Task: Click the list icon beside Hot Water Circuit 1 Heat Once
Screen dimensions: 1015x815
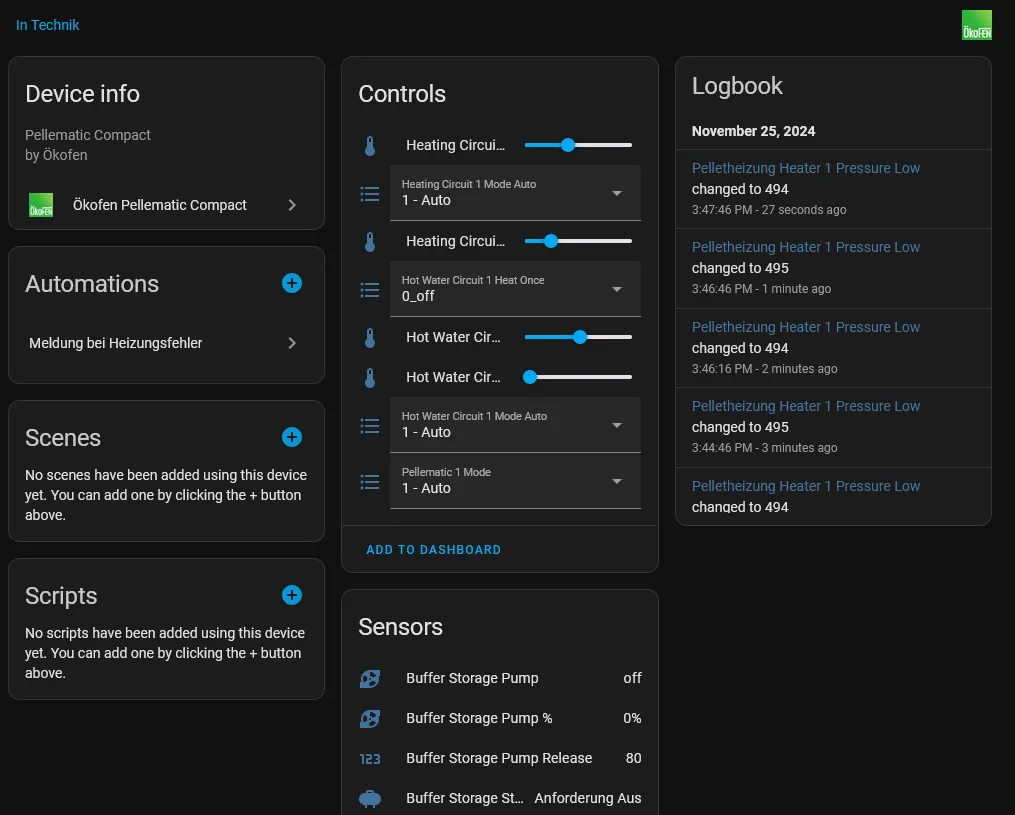Action: click(x=370, y=289)
